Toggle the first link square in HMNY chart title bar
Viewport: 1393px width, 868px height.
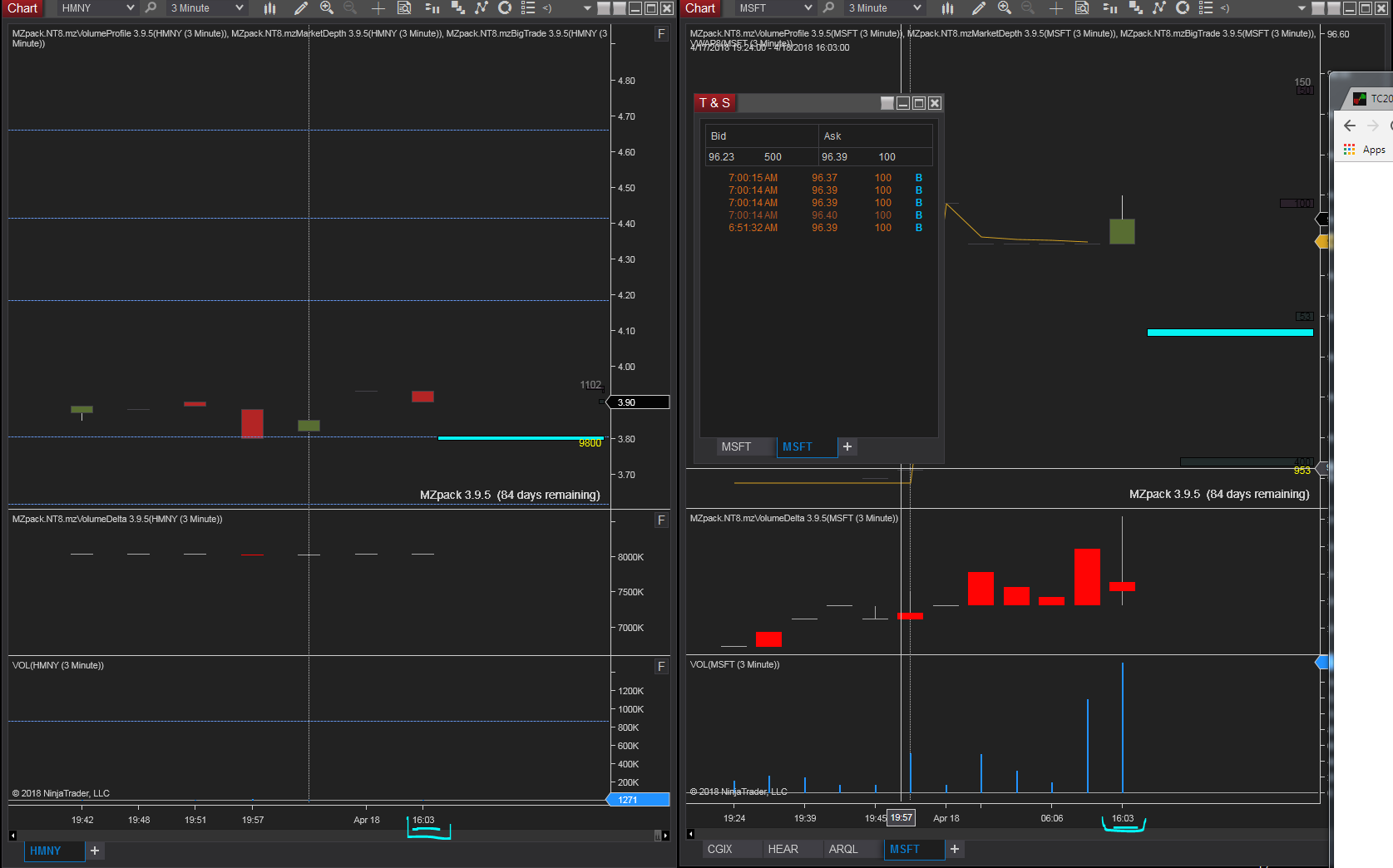coord(605,8)
